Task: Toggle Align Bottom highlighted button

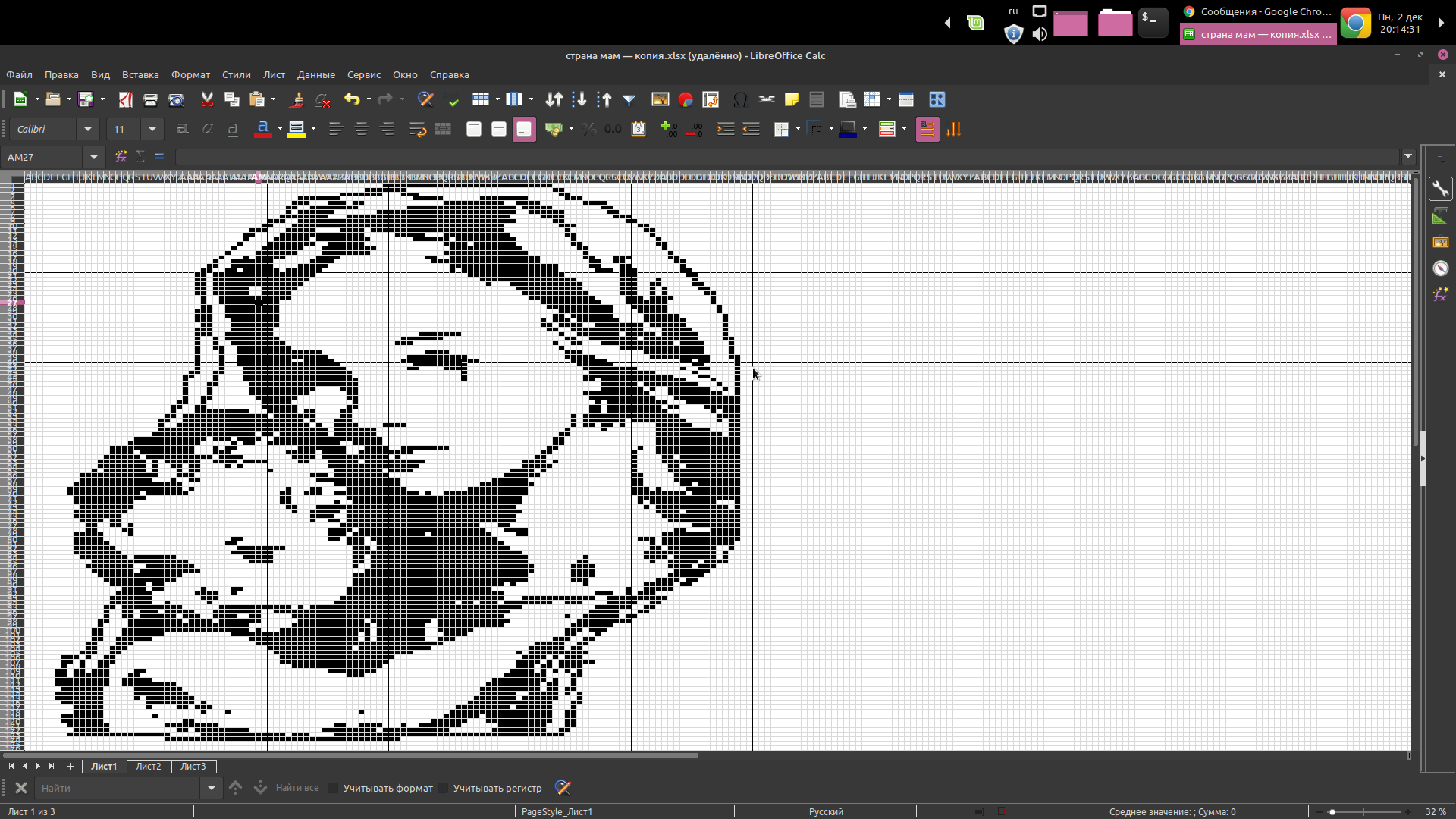Action: 524,129
